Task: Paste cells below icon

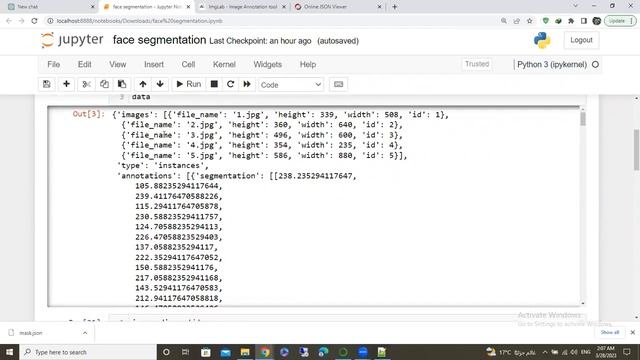Action: (x=122, y=84)
